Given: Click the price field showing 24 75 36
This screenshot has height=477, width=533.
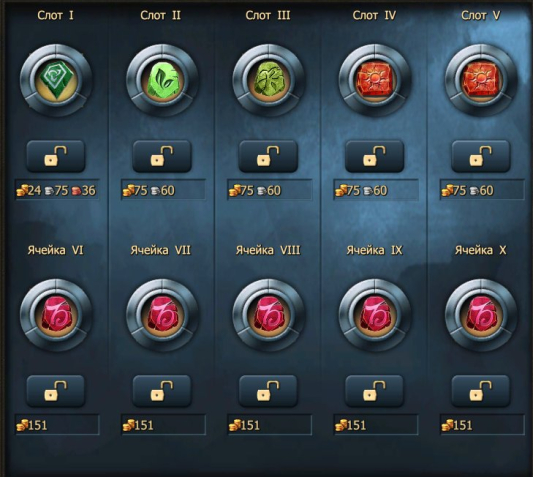Looking at the screenshot, I should click(x=57, y=190).
